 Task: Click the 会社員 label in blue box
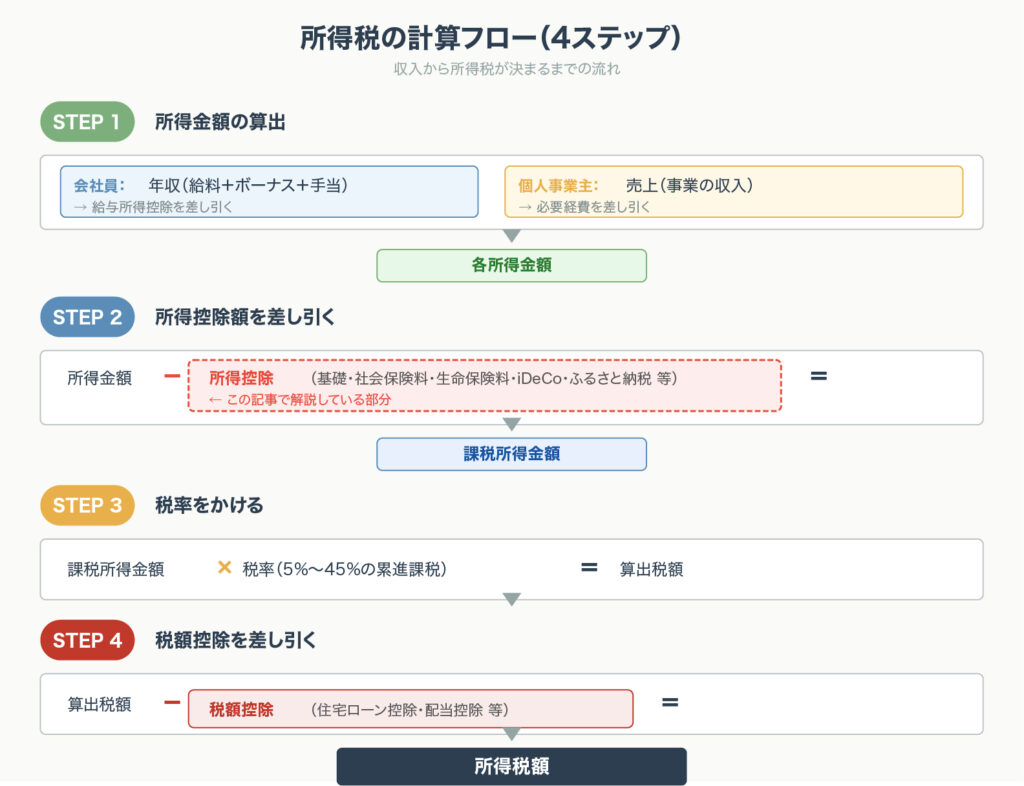(x=99, y=185)
